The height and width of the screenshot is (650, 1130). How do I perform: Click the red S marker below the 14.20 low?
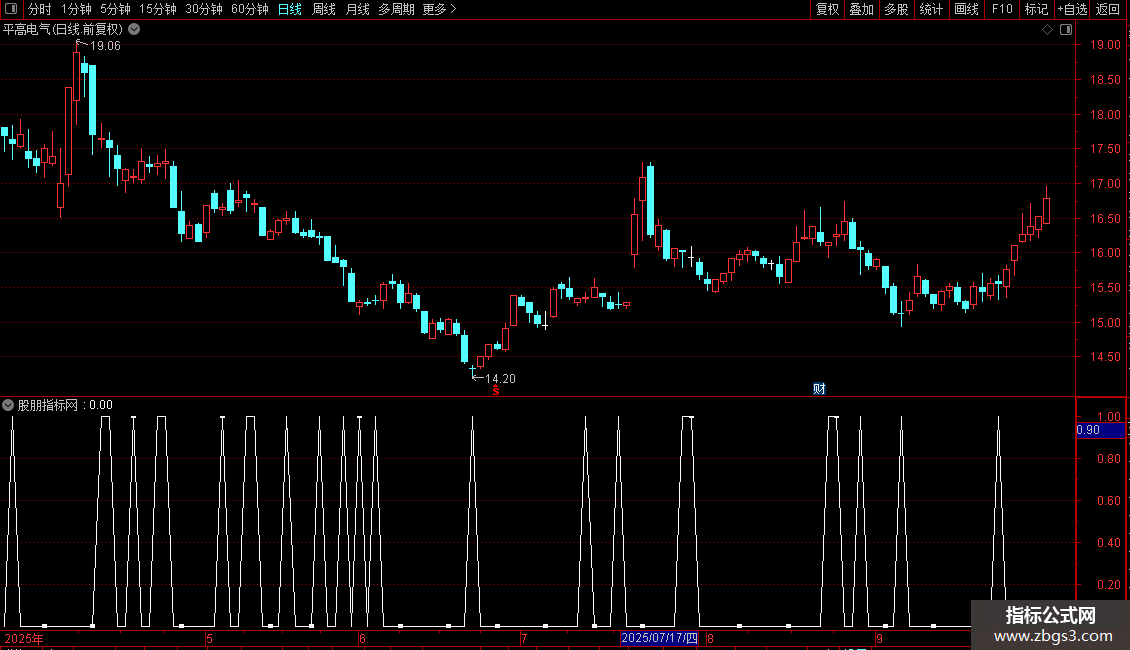[x=496, y=390]
